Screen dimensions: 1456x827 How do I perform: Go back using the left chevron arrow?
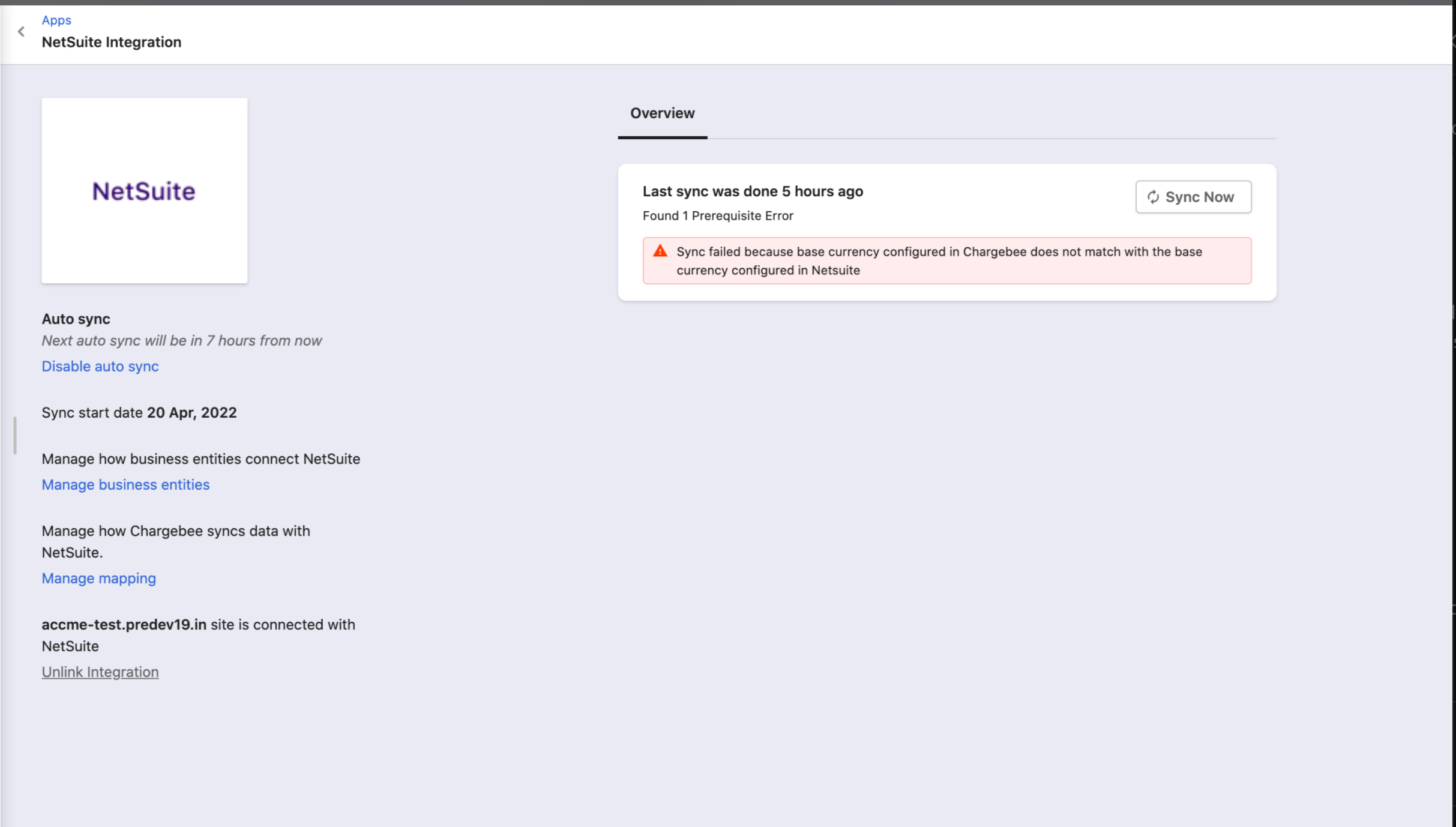click(21, 32)
